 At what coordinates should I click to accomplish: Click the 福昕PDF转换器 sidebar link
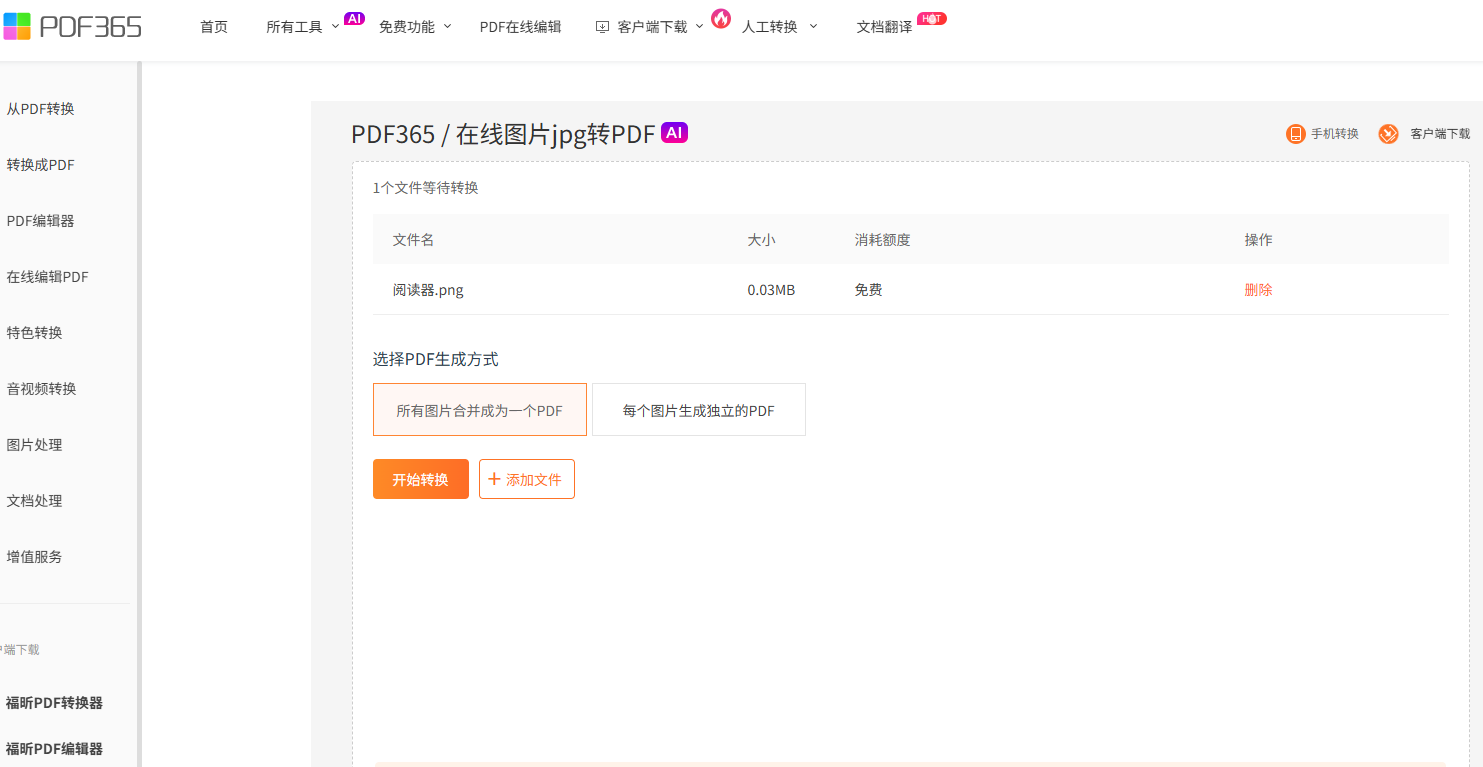[x=54, y=703]
